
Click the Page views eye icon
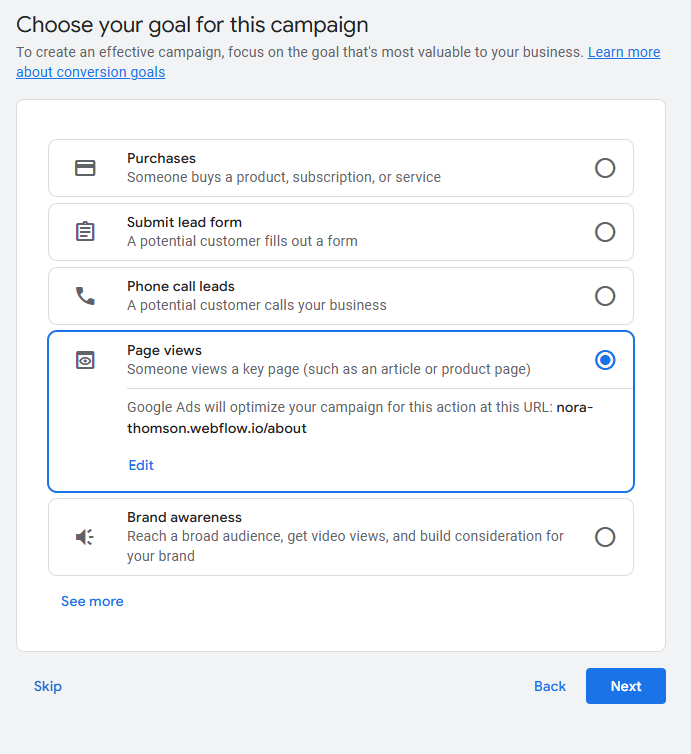[85, 360]
